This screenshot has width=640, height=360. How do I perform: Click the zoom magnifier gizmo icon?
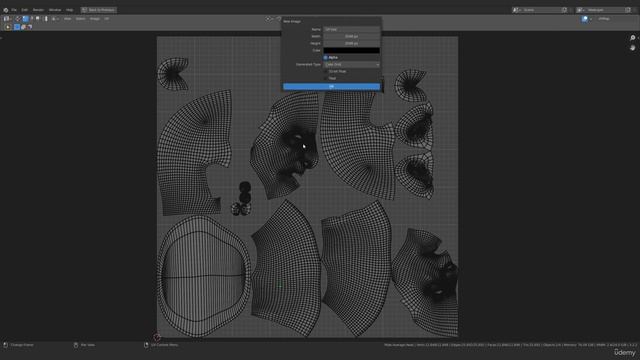pyautogui.click(x=633, y=38)
